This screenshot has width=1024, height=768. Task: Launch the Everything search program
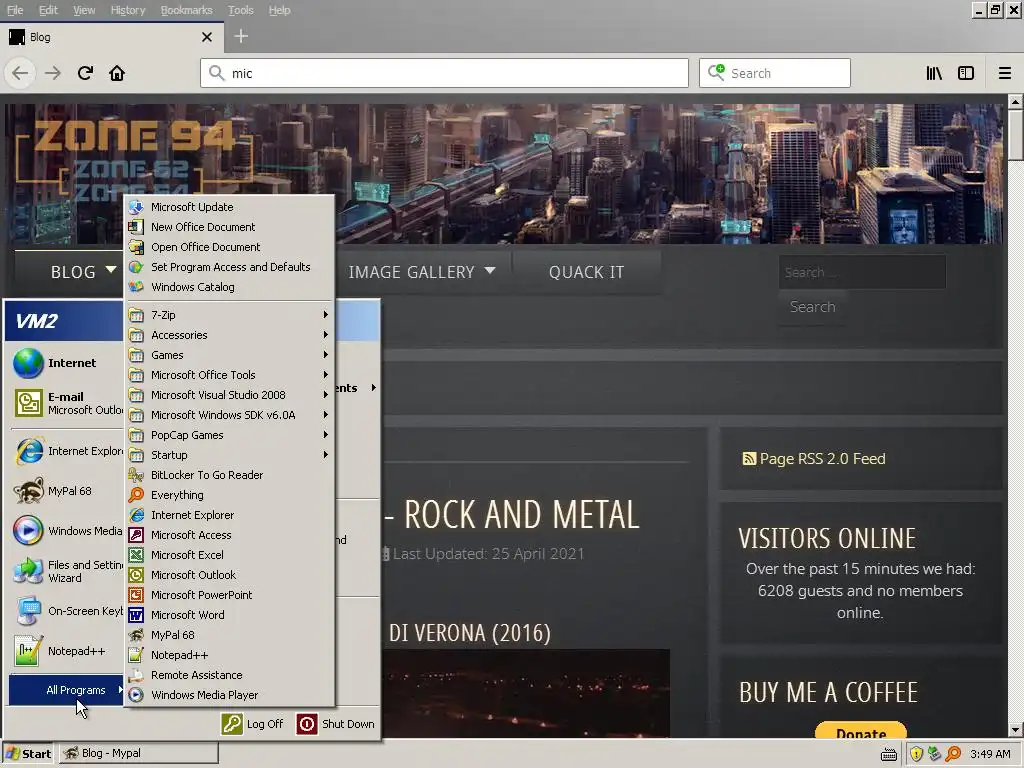click(x=230, y=495)
